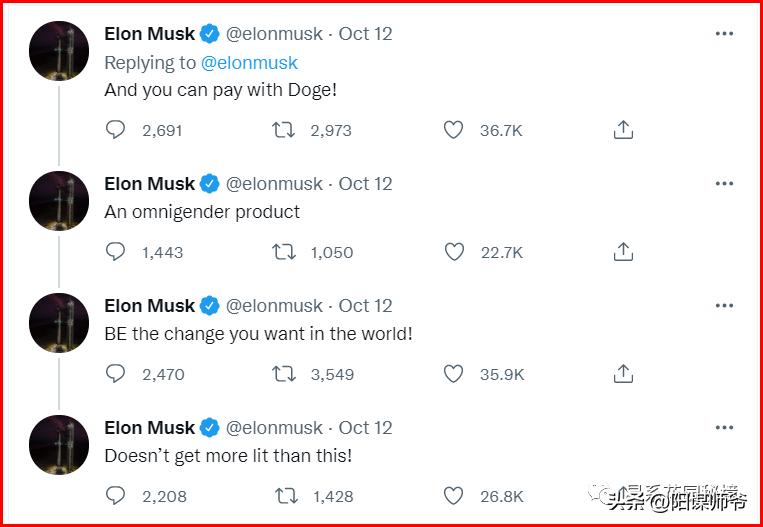Screen dimensions: 763x527
Task: Share the "An omnigender product" tweet
Action: coord(623,252)
